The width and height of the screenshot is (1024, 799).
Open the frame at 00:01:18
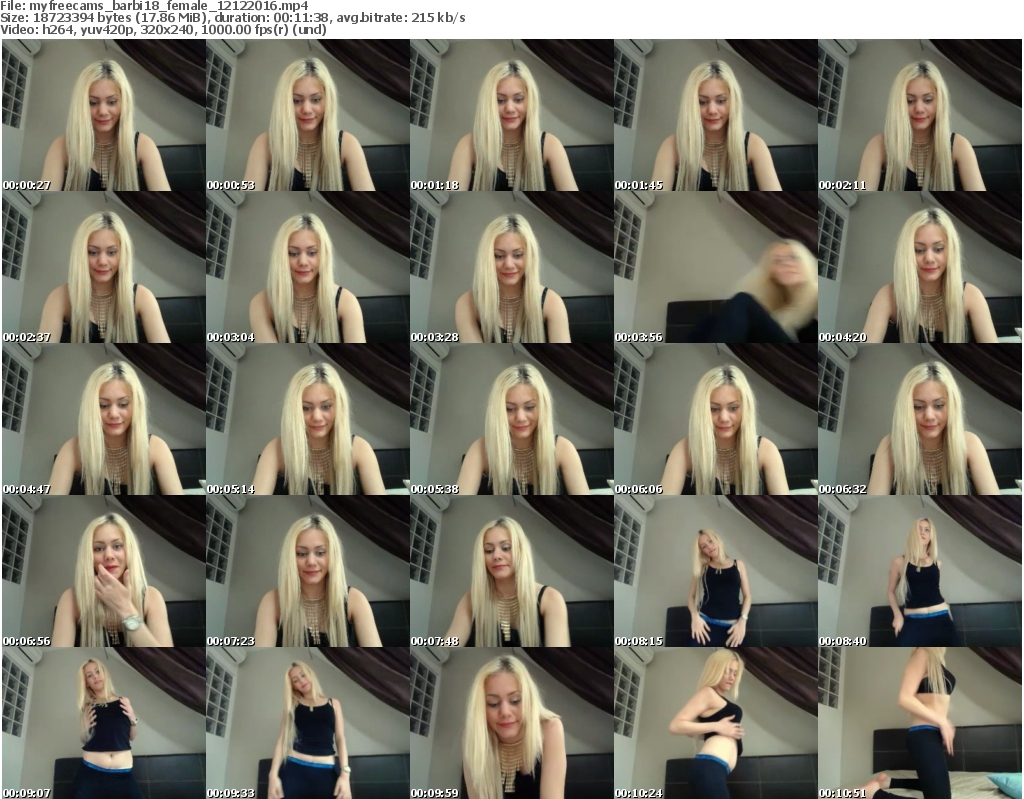pyautogui.click(x=511, y=115)
